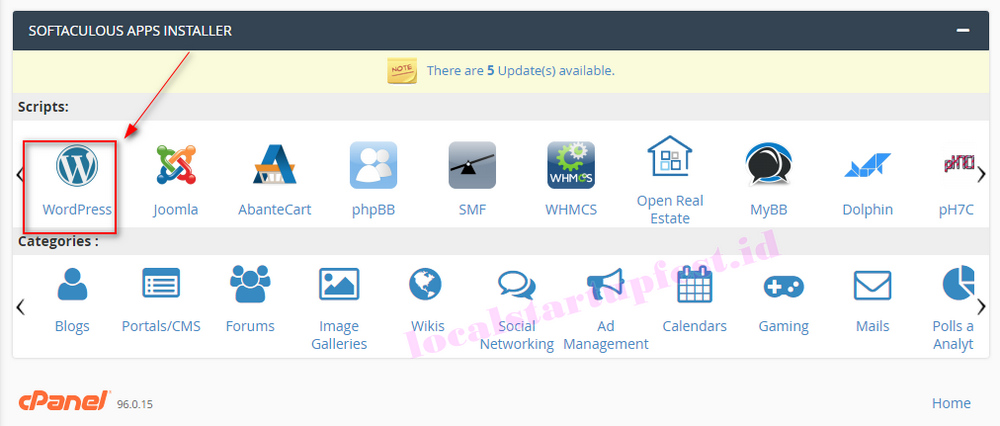
Task: Open the pH7CMS script icon
Action: pyautogui.click(x=958, y=165)
